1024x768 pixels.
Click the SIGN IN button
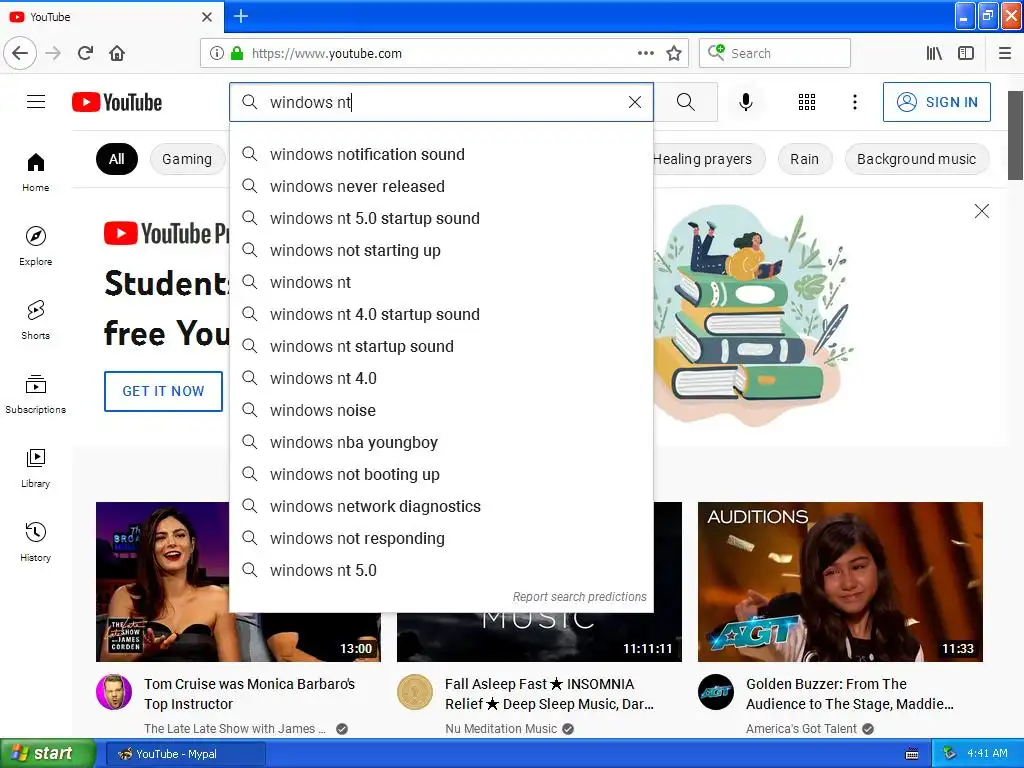[x=936, y=102]
